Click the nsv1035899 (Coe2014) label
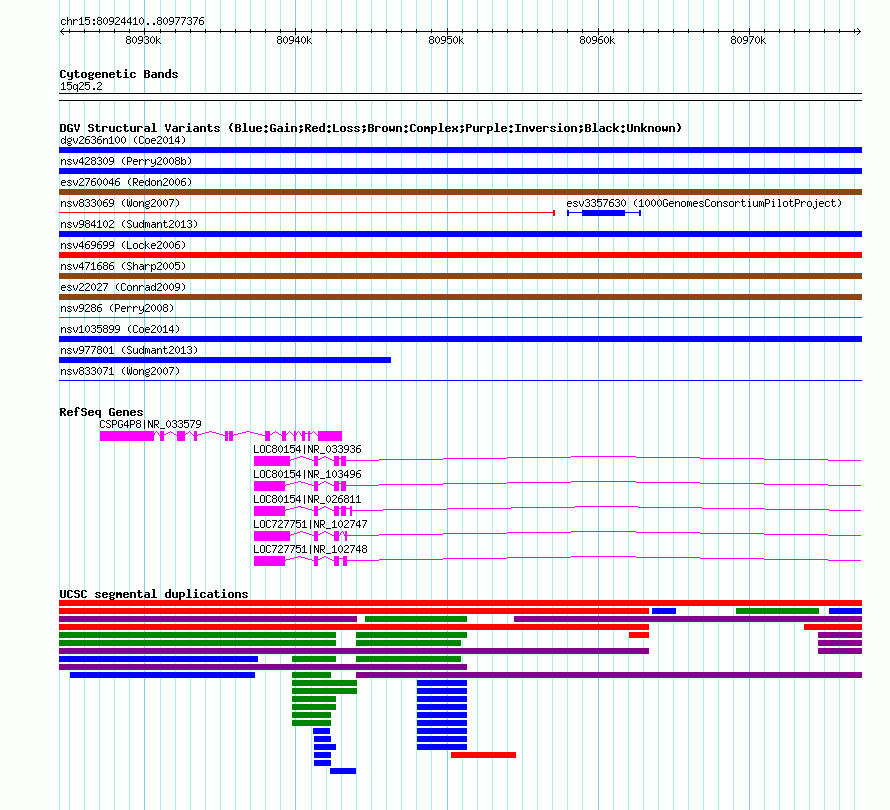The image size is (890, 810). pyautogui.click(x=120, y=329)
